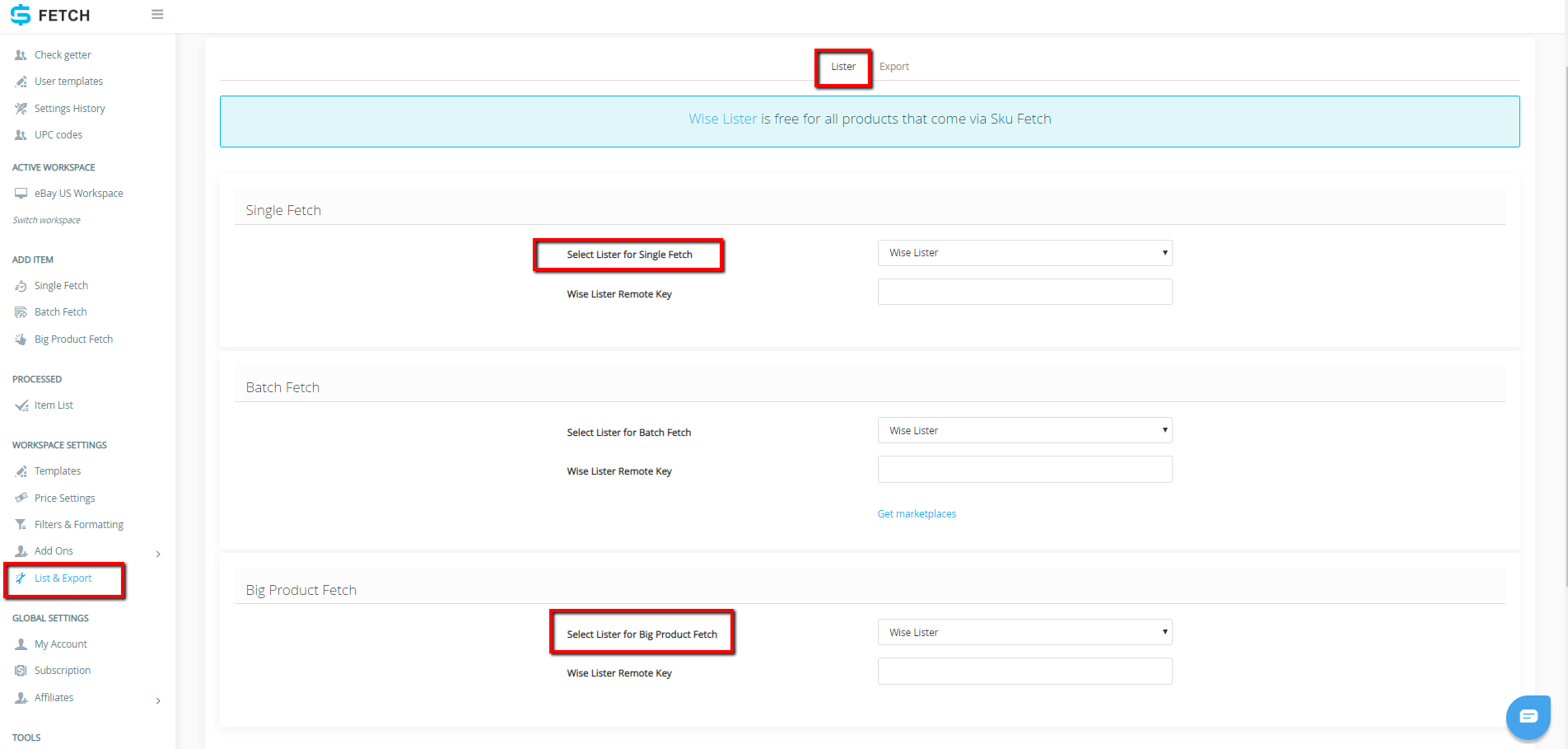Click the Affiliates icon

21,698
